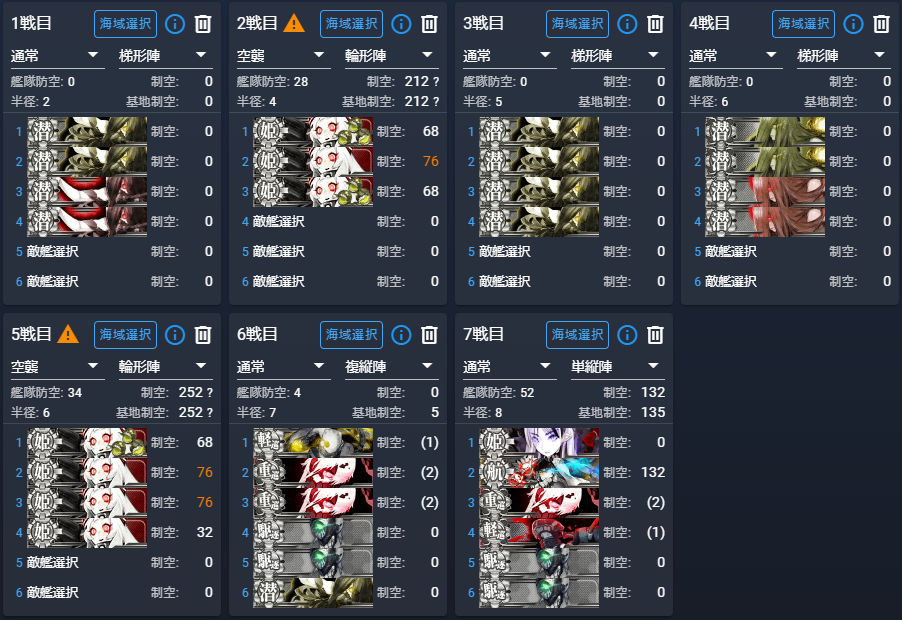The image size is (902, 620).
Task: Open the 6戦目 formation dropdown 複縦陣
Action: [x=392, y=367]
